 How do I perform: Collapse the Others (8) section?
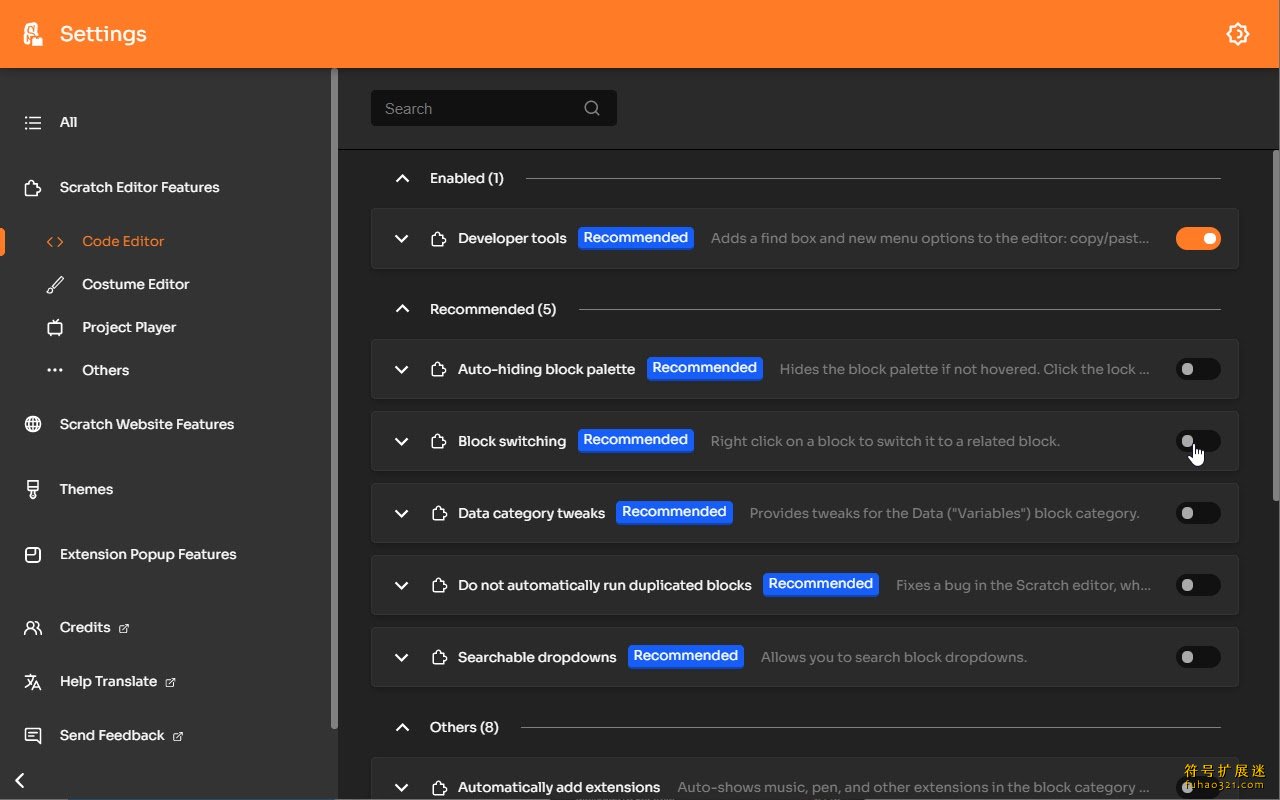(402, 728)
